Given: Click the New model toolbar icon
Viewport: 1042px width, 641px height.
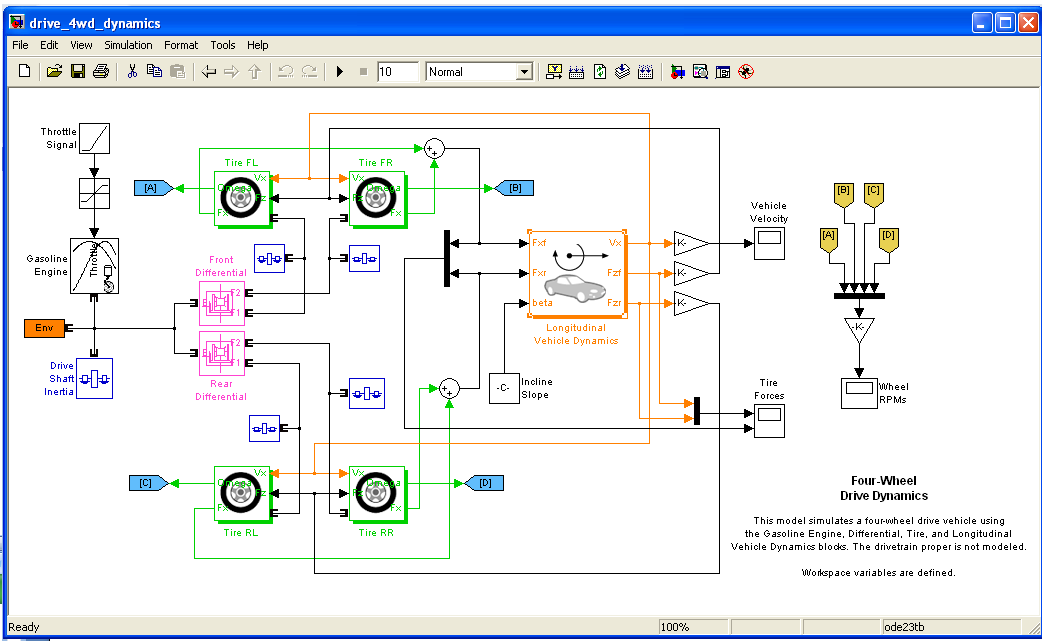Looking at the screenshot, I should (25, 71).
